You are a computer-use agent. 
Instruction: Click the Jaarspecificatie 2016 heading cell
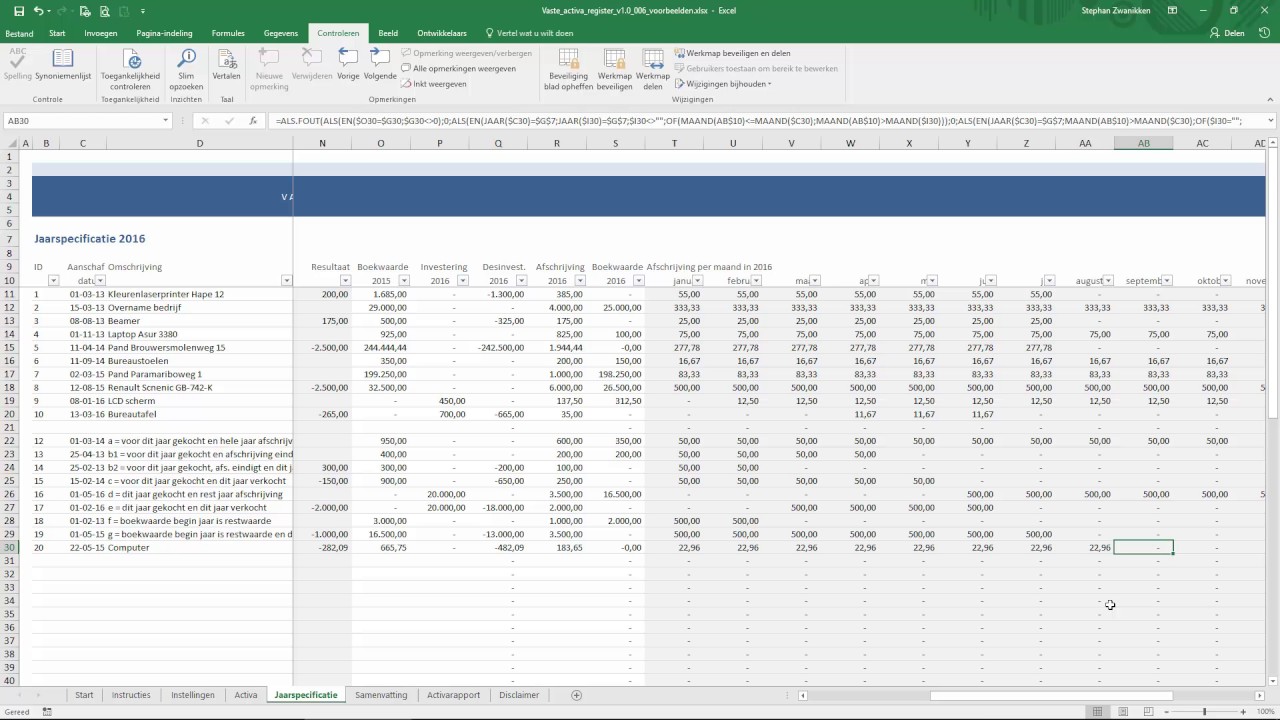90,239
